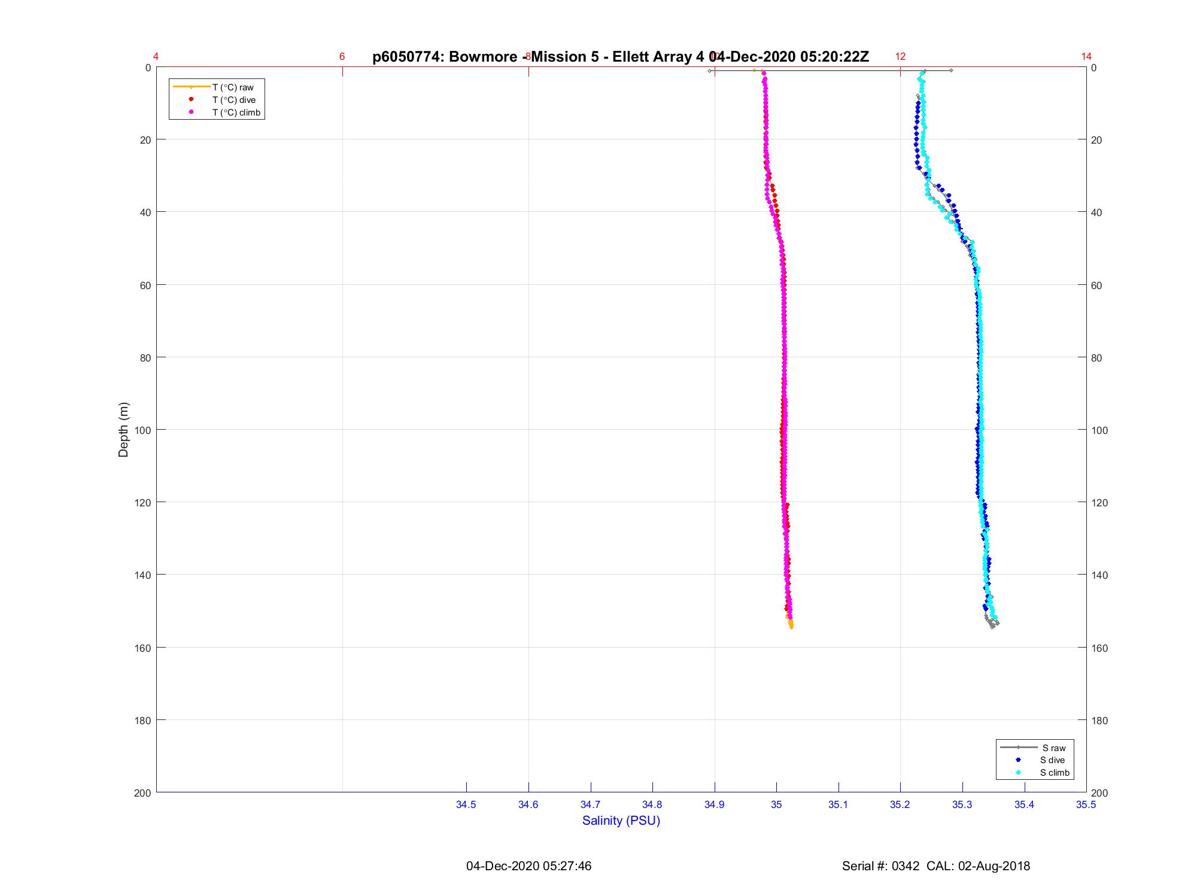The height and width of the screenshot is (891, 1200).
Task: Click depth tick '140' on left axis
Action: click(x=143, y=575)
